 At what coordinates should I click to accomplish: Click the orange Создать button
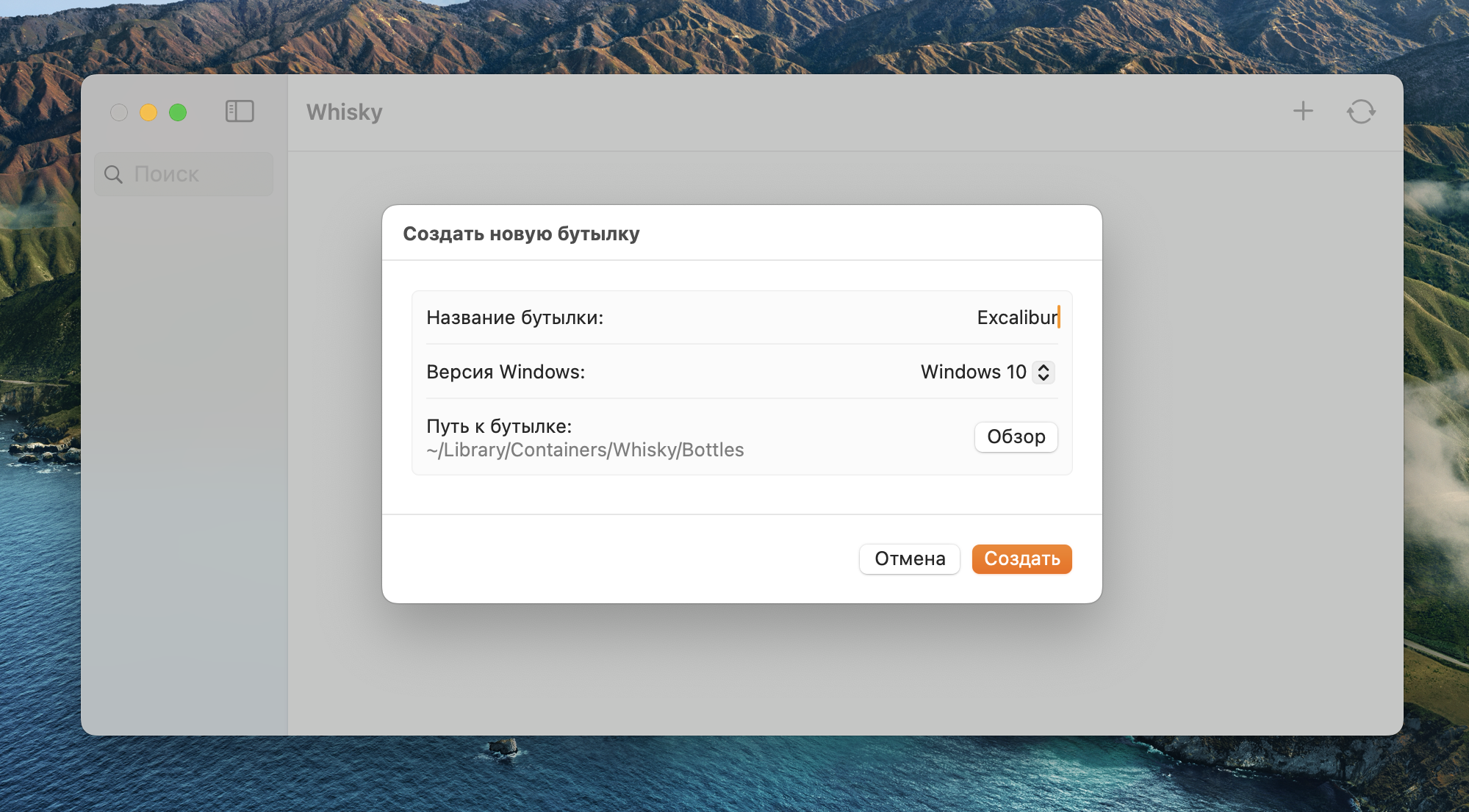coord(1021,558)
